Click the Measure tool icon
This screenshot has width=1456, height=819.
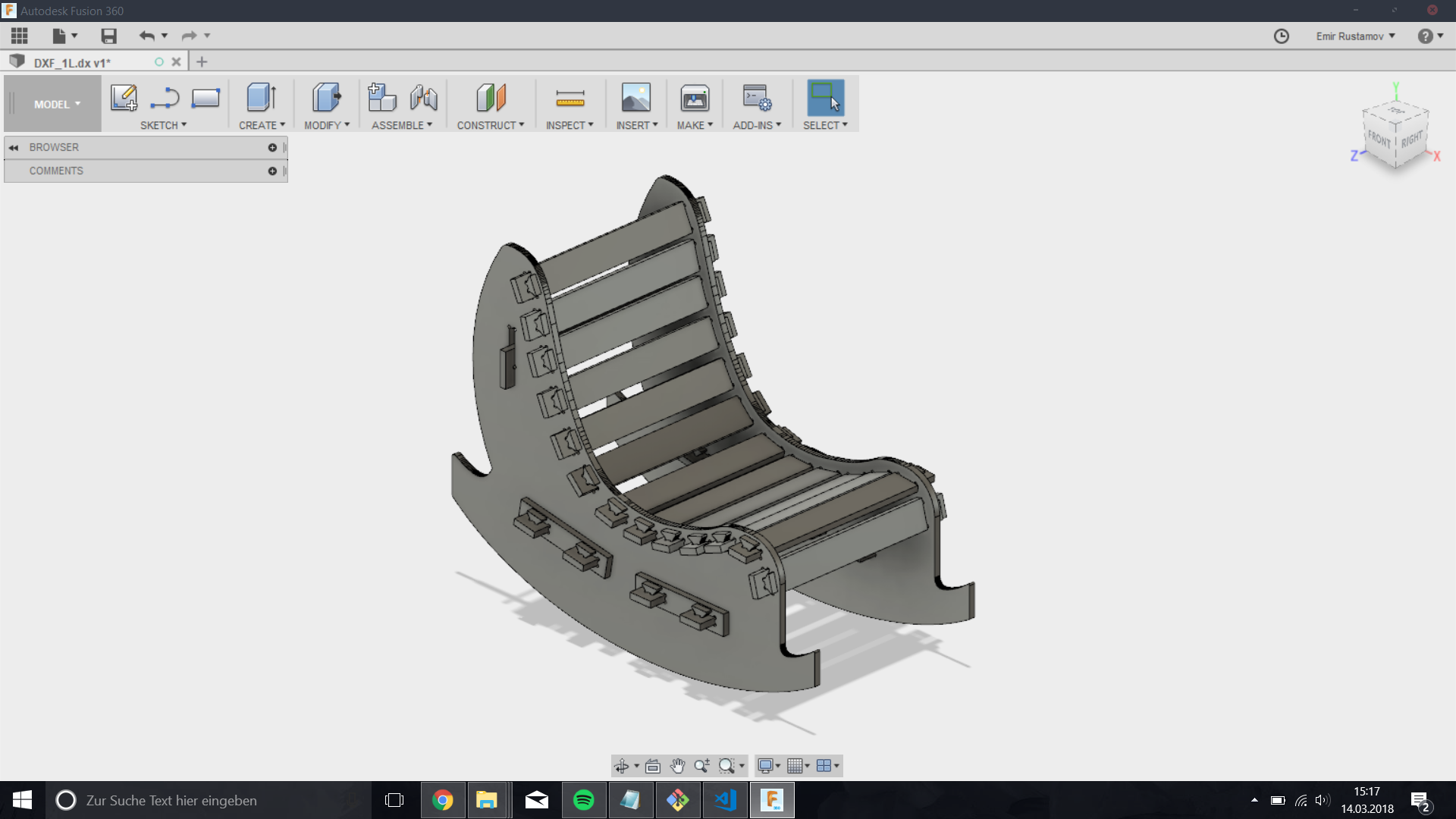coord(570,98)
